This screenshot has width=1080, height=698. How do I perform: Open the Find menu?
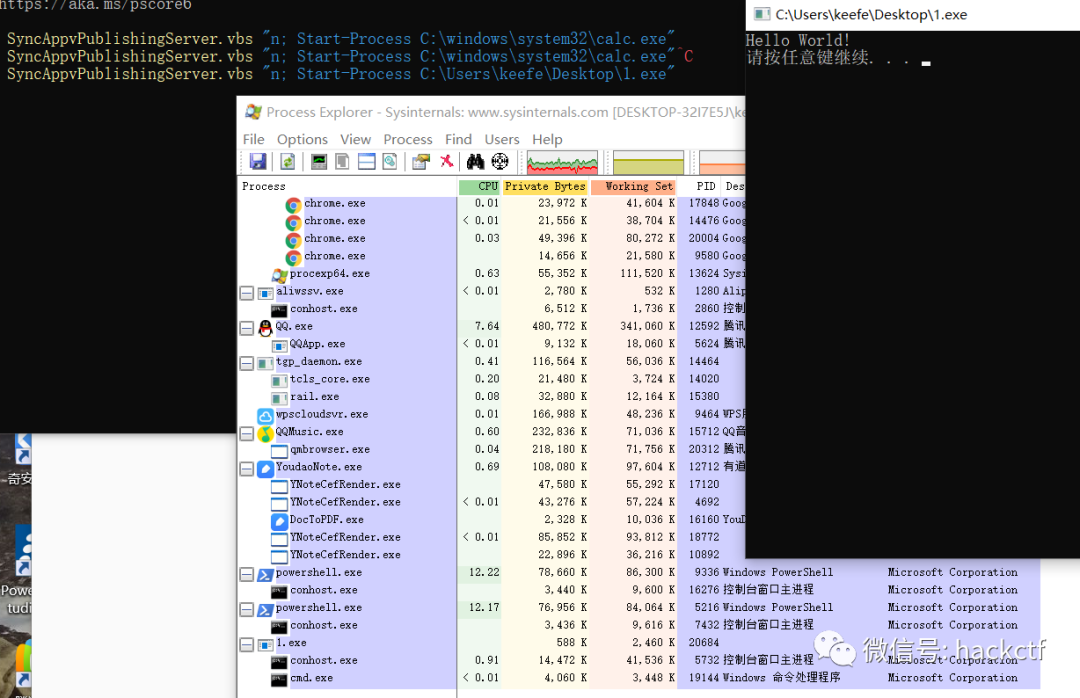tap(458, 139)
